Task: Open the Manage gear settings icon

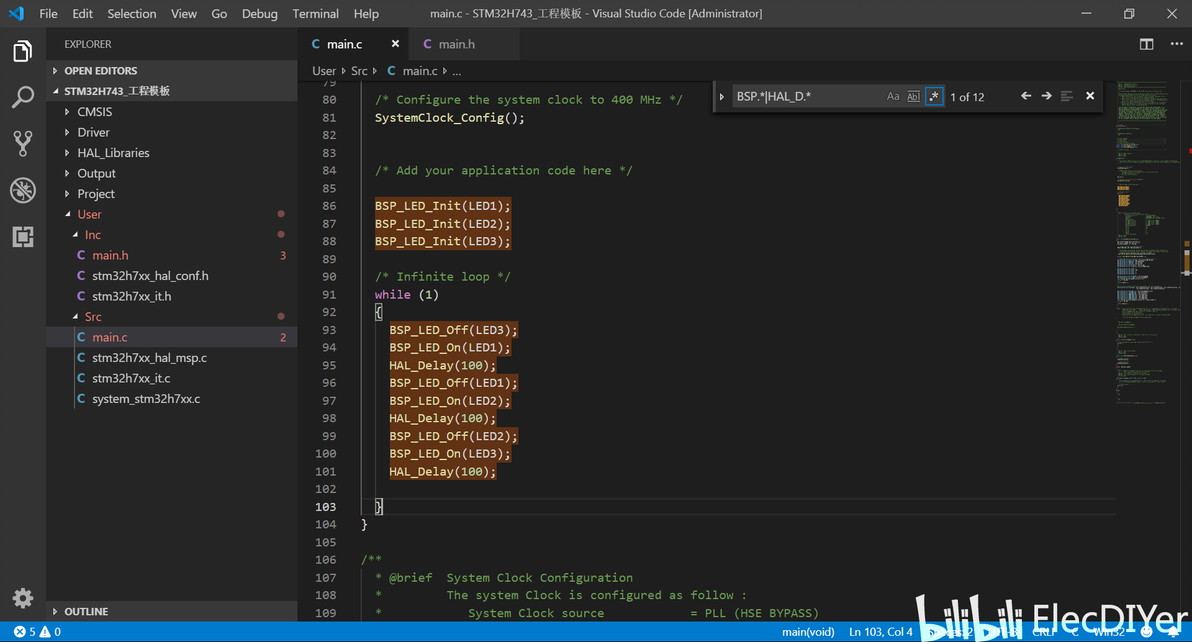Action: click(22, 598)
